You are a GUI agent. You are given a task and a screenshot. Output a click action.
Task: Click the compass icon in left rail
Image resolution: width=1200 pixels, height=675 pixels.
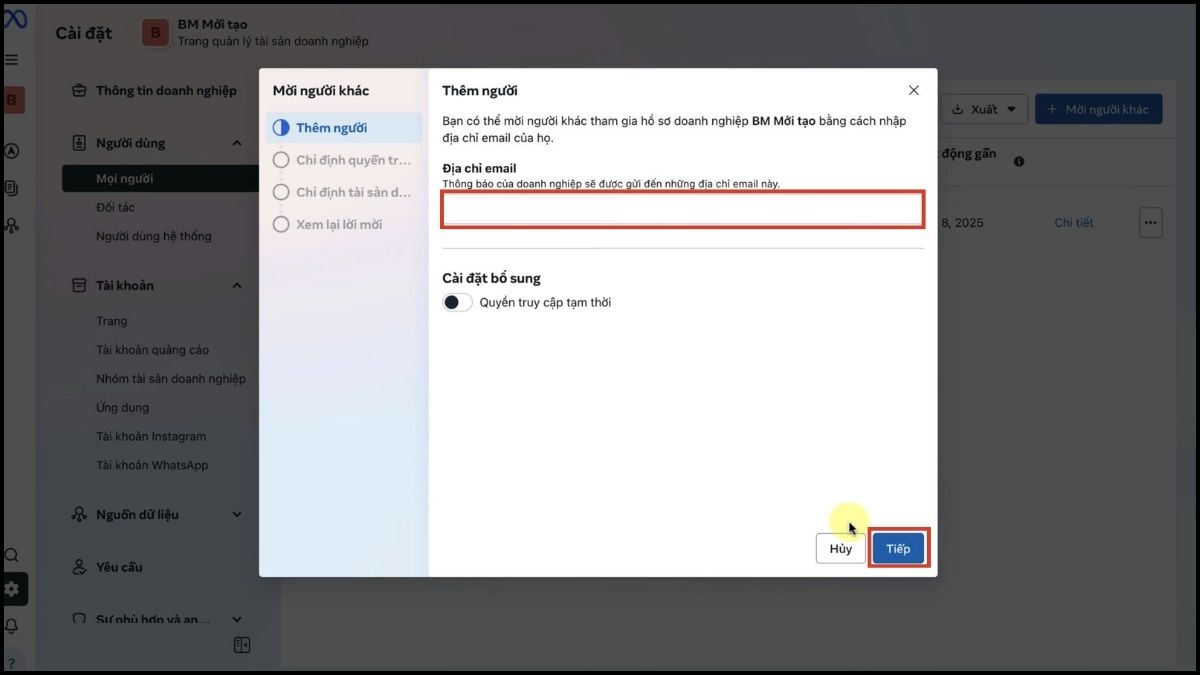pyautogui.click(x=12, y=152)
